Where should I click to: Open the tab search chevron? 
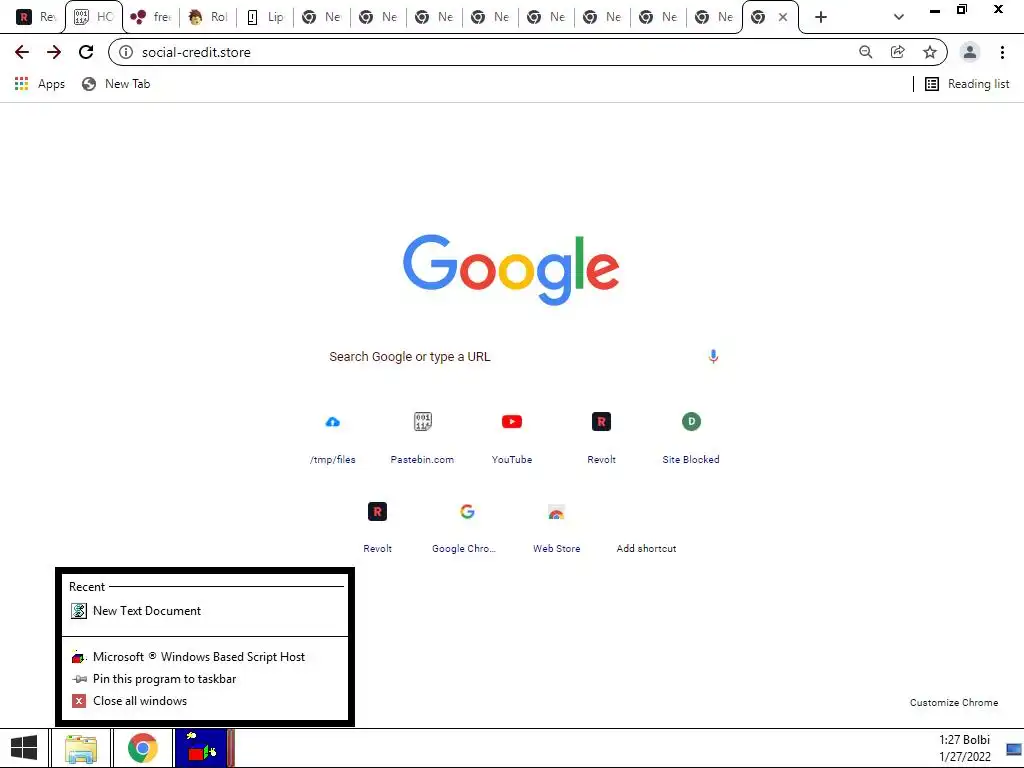[899, 17]
